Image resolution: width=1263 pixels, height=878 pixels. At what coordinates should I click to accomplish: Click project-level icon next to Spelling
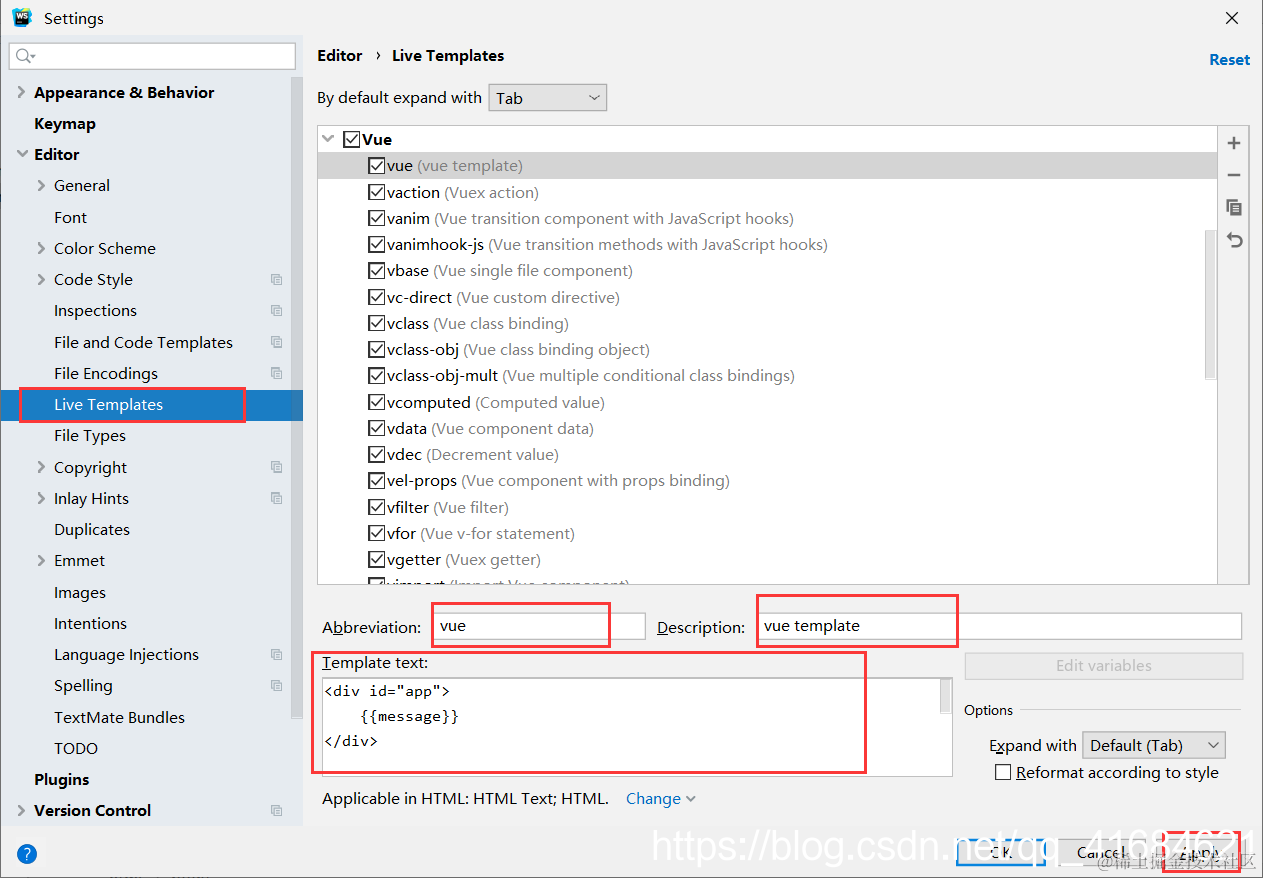pyautogui.click(x=277, y=686)
